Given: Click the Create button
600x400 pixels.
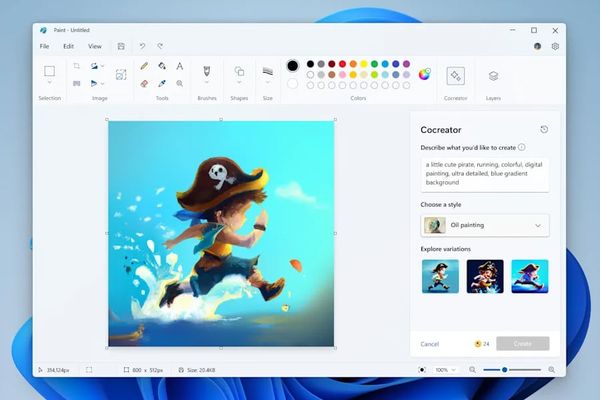Looking at the screenshot, I should pyautogui.click(x=523, y=344).
